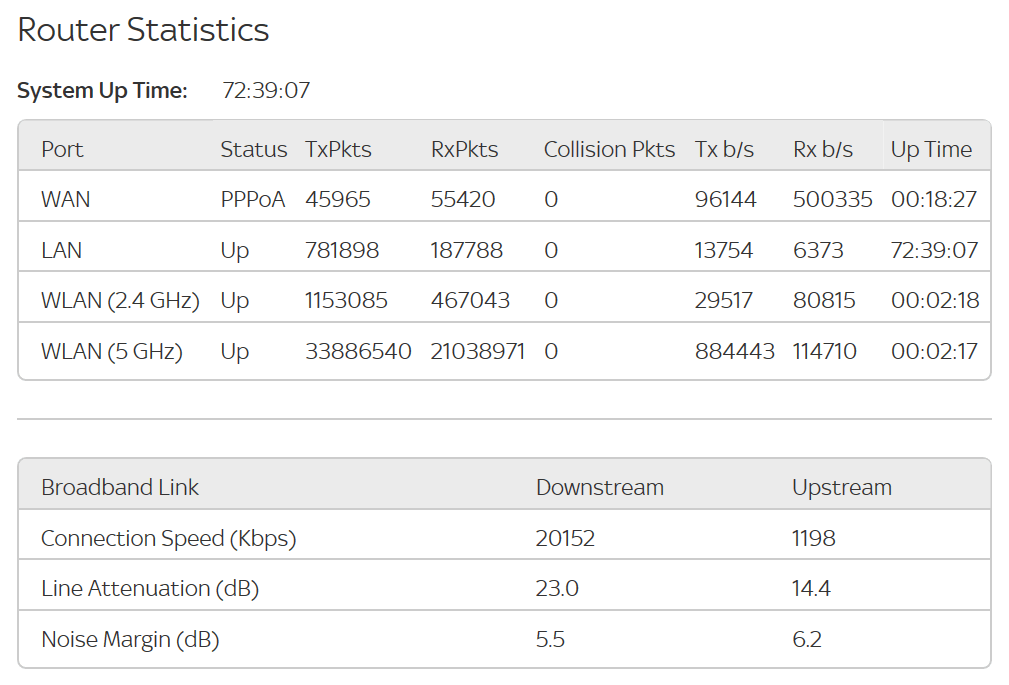
Task: Select the System Up Time value 72:39:07
Action: [266, 90]
